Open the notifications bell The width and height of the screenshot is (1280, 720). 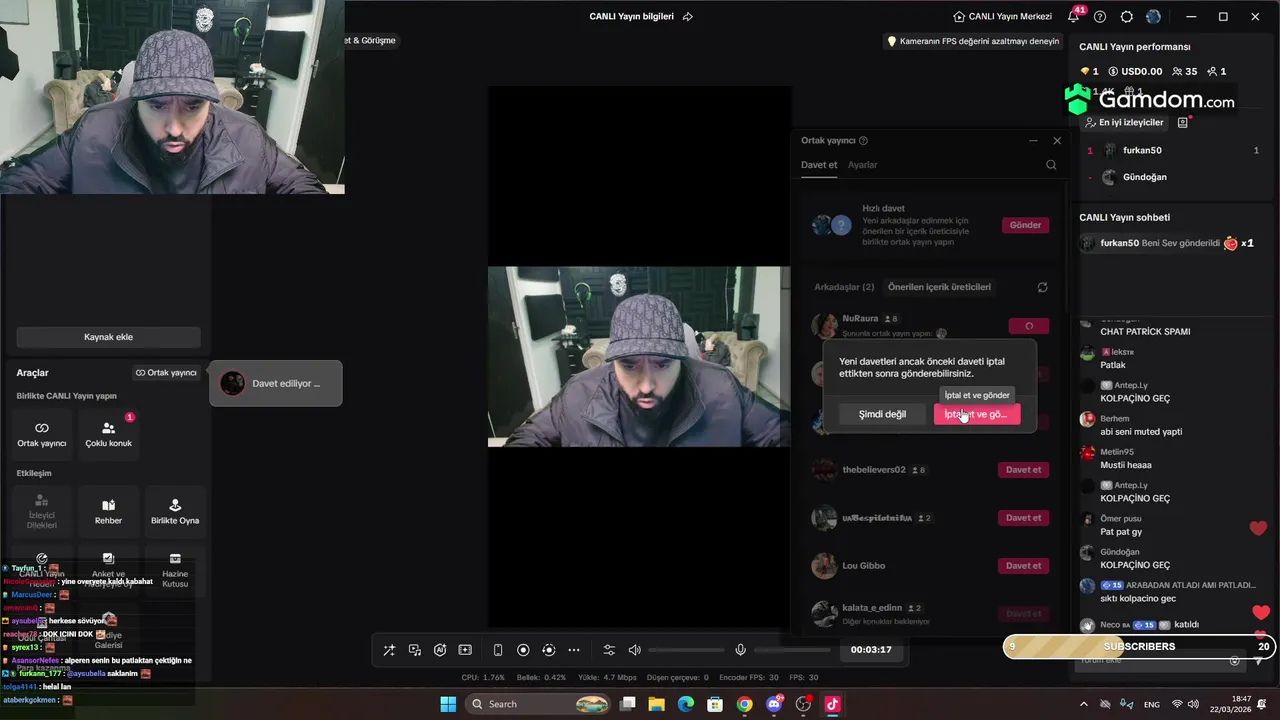click(x=1073, y=16)
